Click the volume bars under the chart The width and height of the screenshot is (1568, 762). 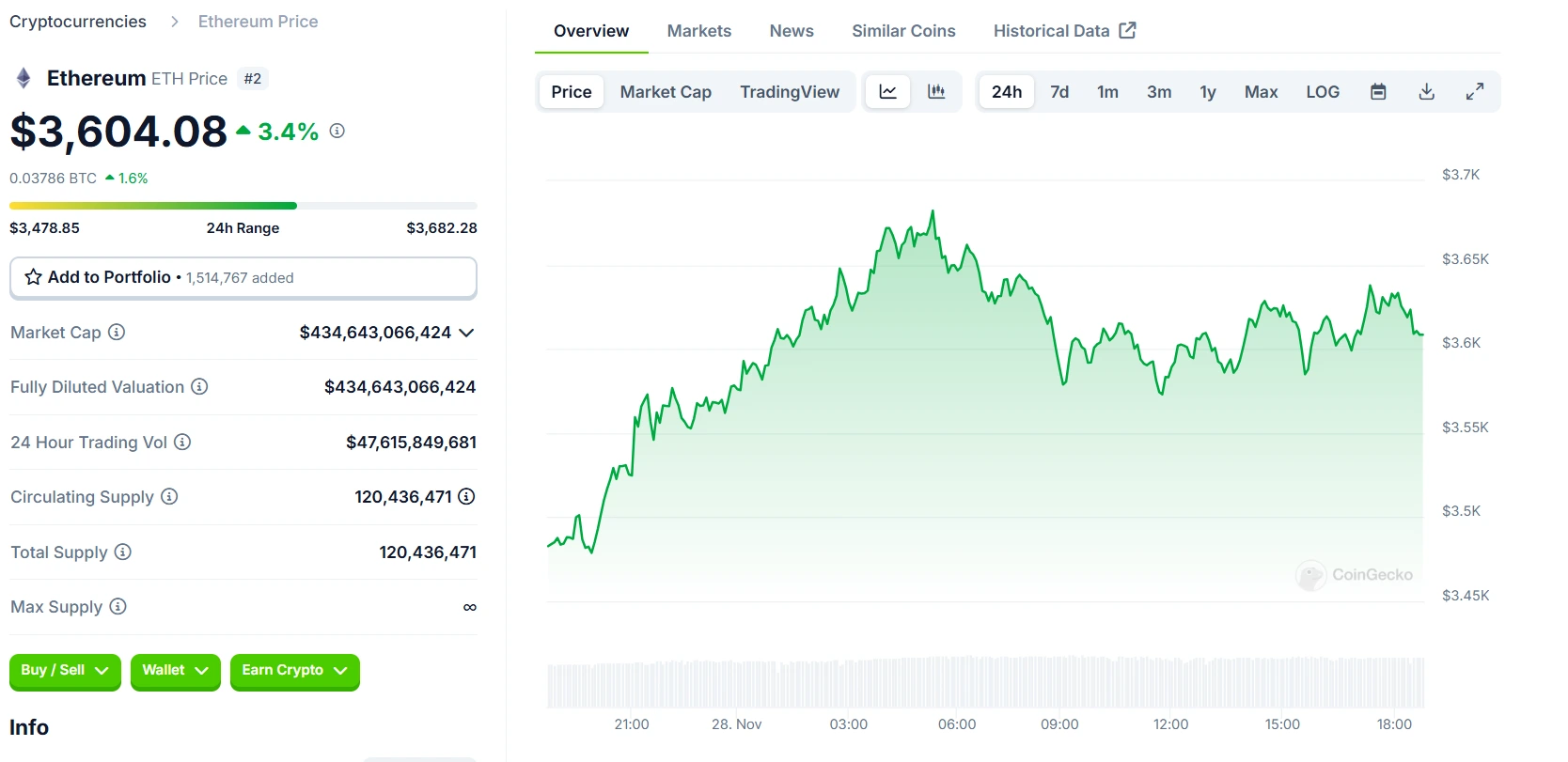point(985,682)
